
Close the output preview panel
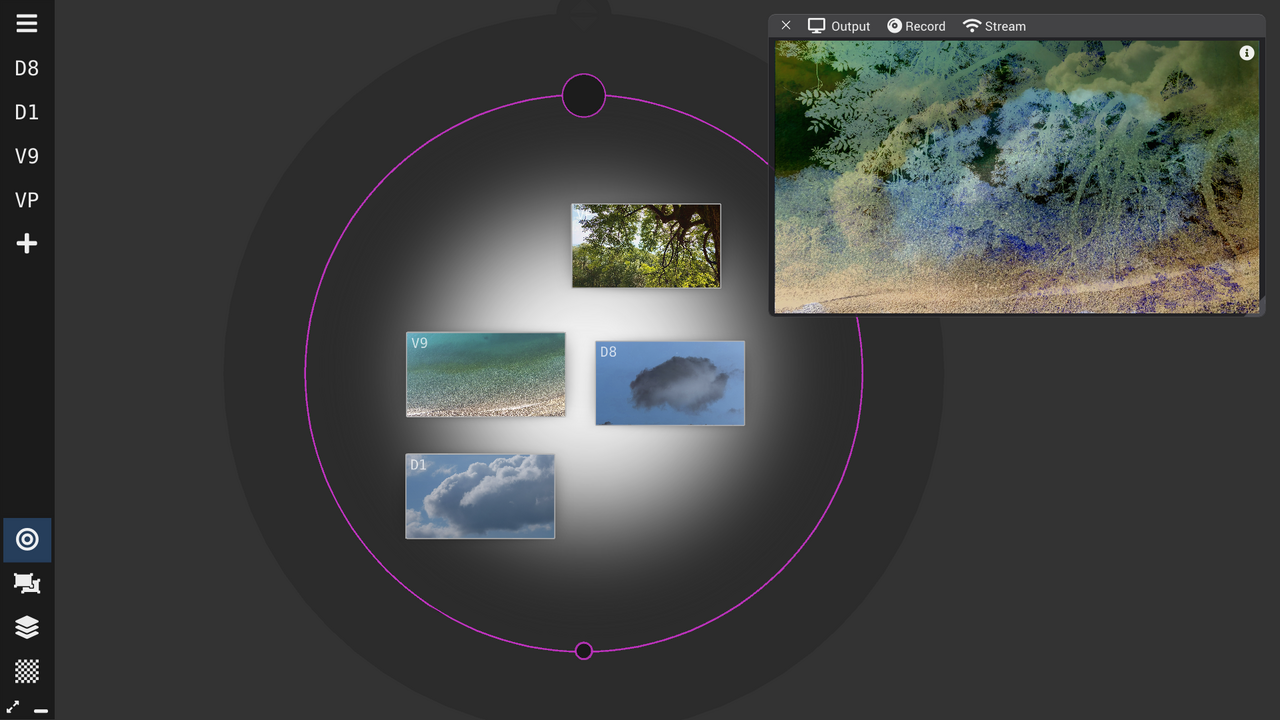(x=786, y=26)
